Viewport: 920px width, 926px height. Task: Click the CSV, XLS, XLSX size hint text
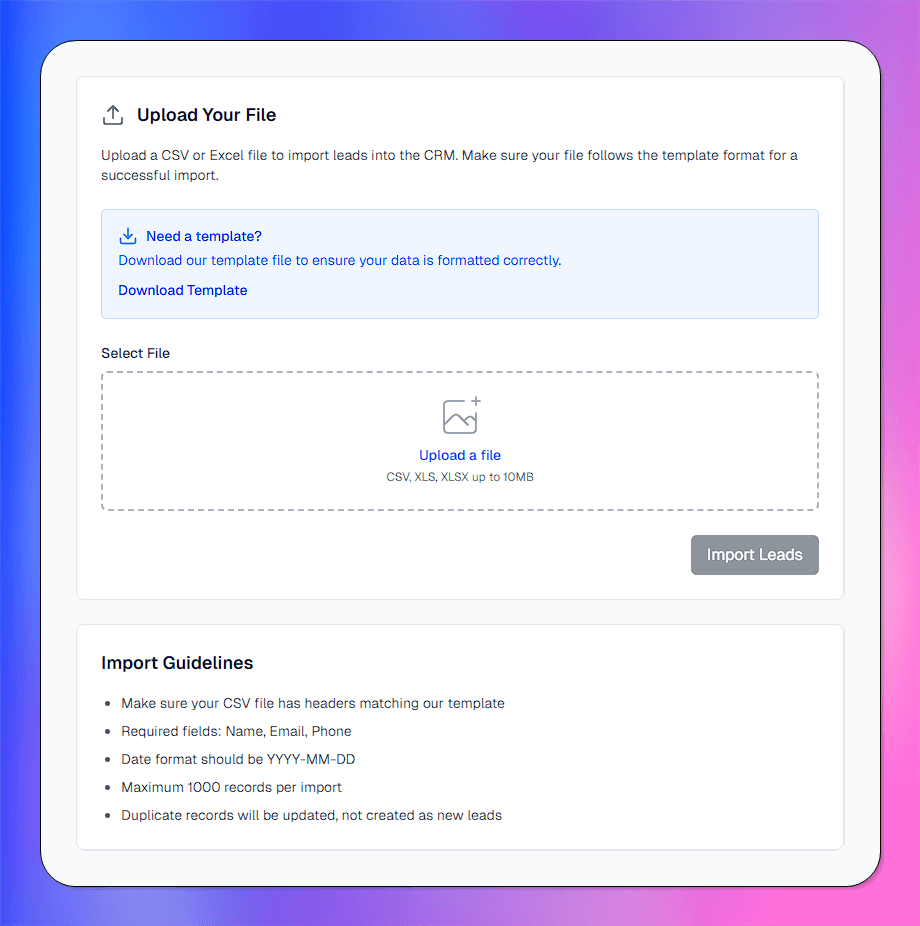pyautogui.click(x=460, y=477)
